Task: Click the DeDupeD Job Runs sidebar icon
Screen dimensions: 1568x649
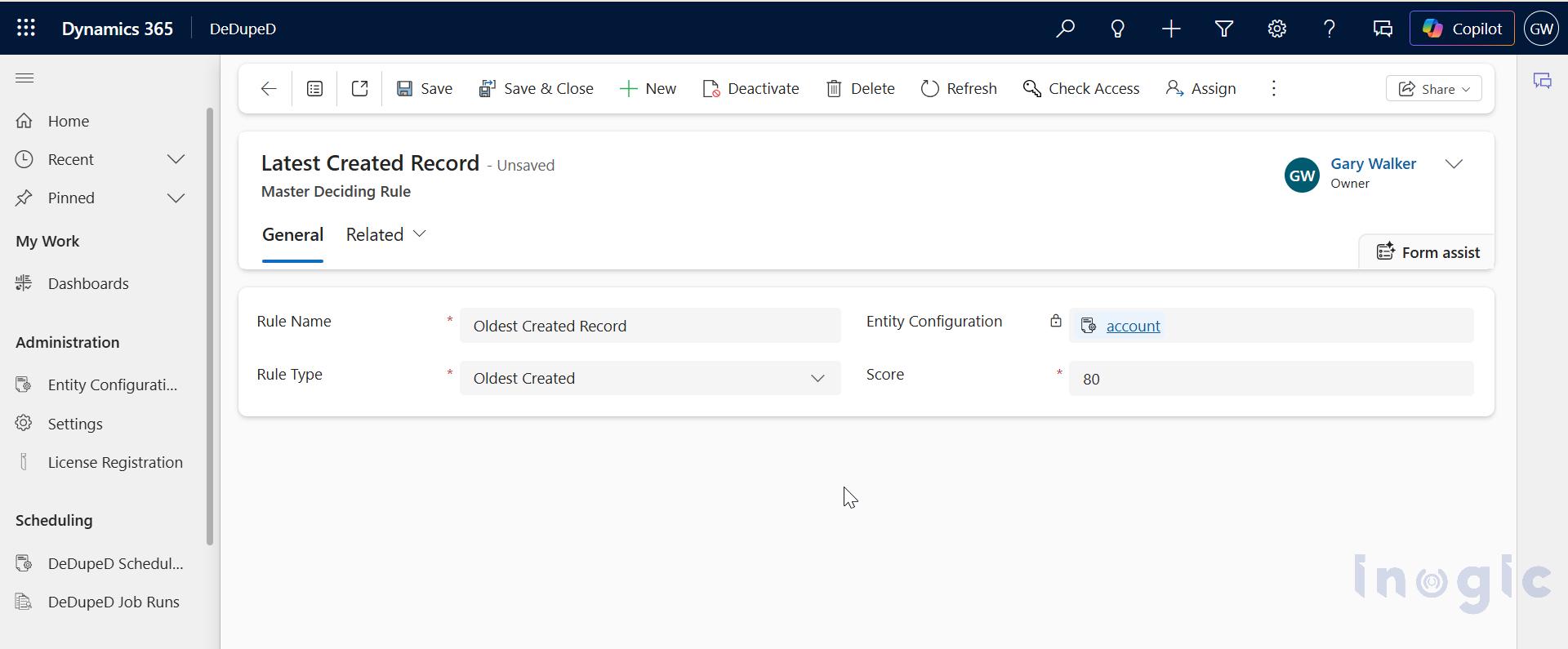Action: point(24,602)
